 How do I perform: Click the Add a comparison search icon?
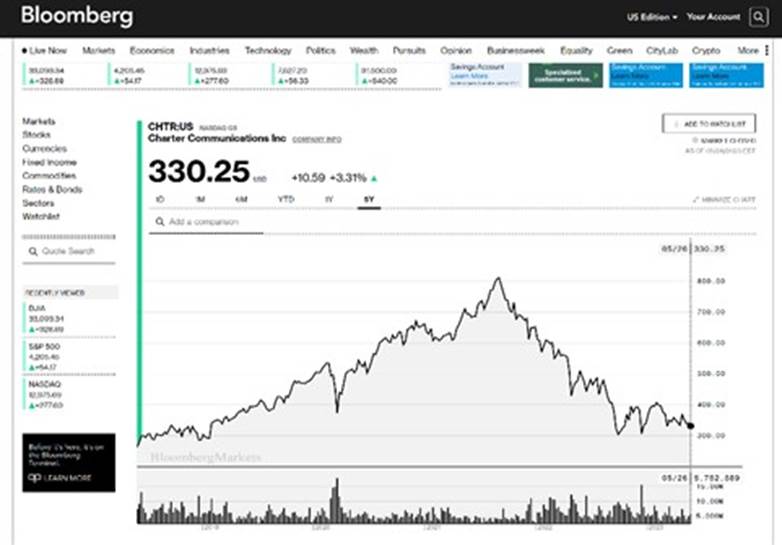[x=159, y=221]
